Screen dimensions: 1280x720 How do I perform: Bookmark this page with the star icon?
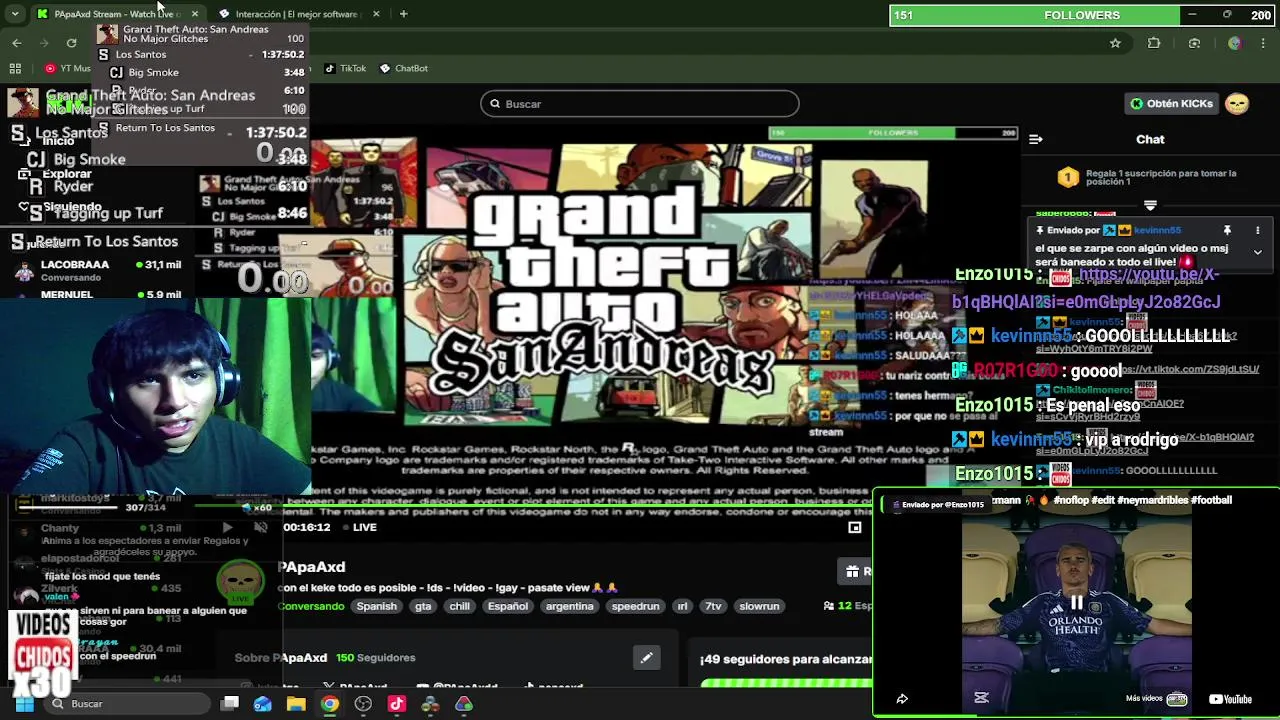(x=1115, y=43)
